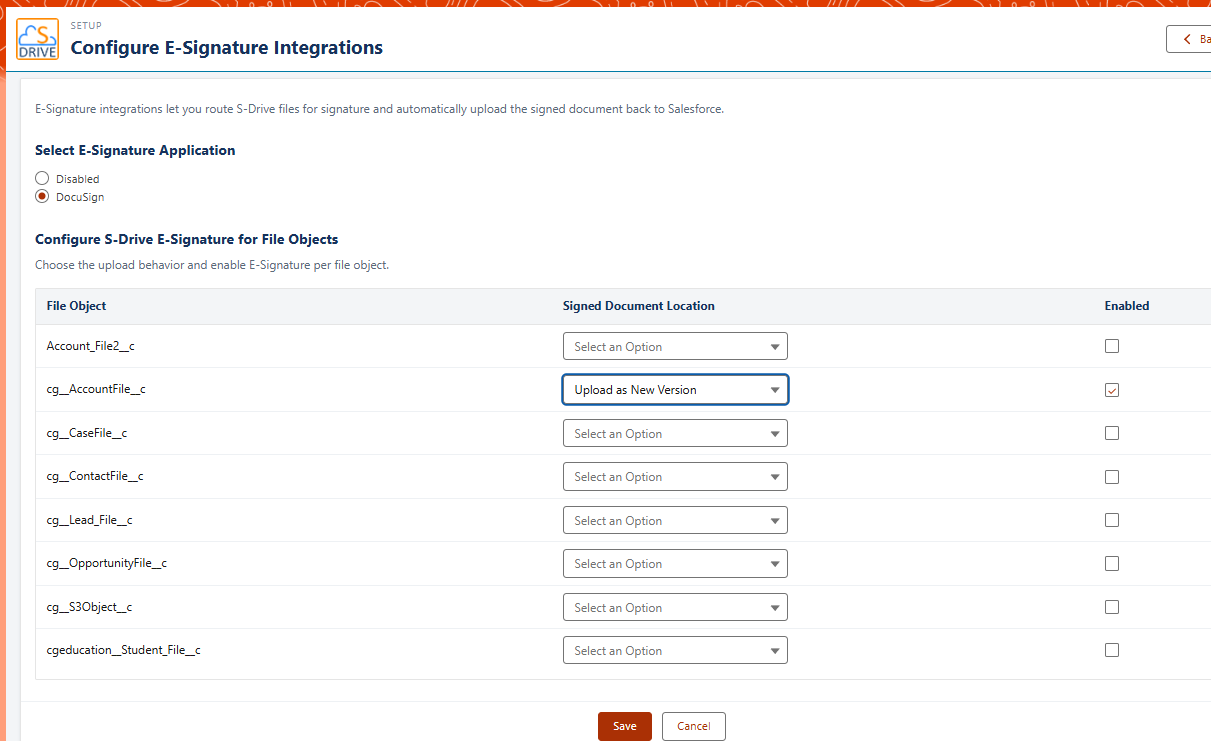Click Configure S-Drive E-Signature for File Objects heading
The width and height of the screenshot is (1211, 741).
point(187,240)
